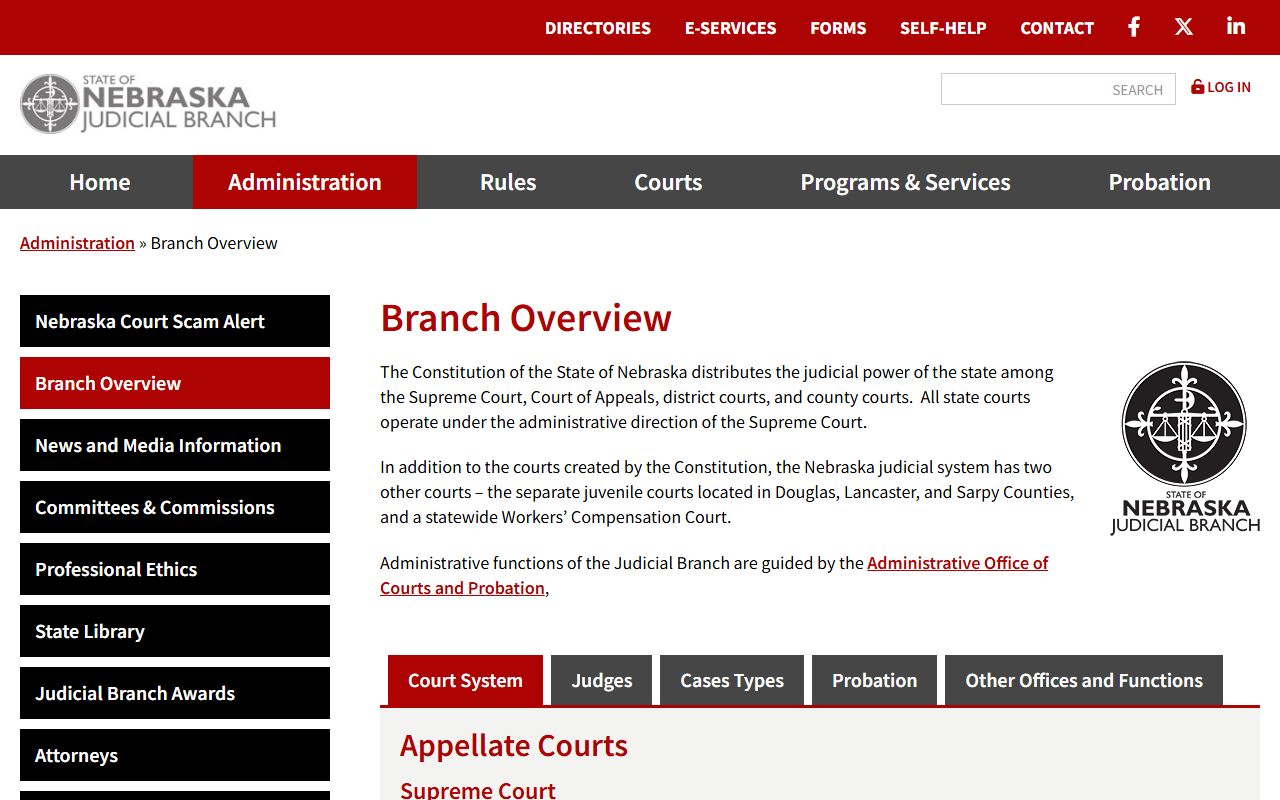Open Attorneys sidebar item
This screenshot has height=800, width=1280.
click(x=175, y=755)
